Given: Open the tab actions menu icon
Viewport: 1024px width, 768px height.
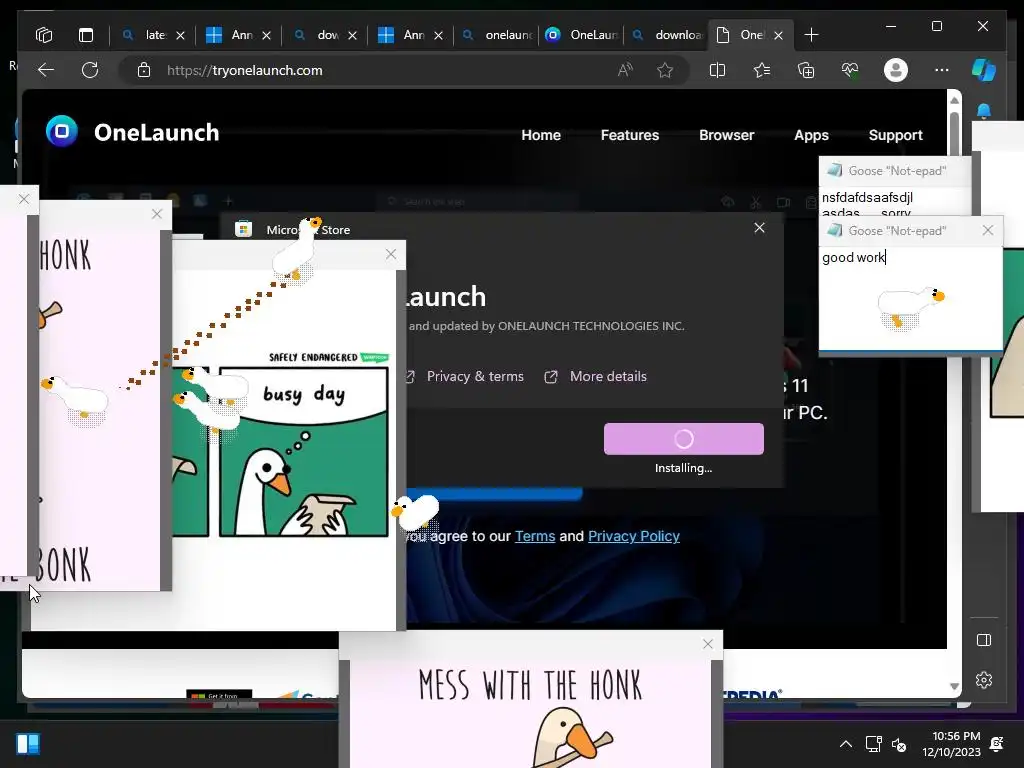Looking at the screenshot, I should [86, 35].
